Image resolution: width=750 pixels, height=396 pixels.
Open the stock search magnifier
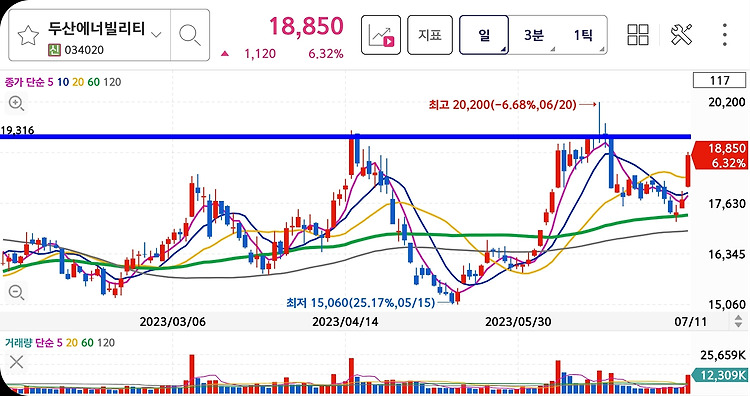click(189, 35)
